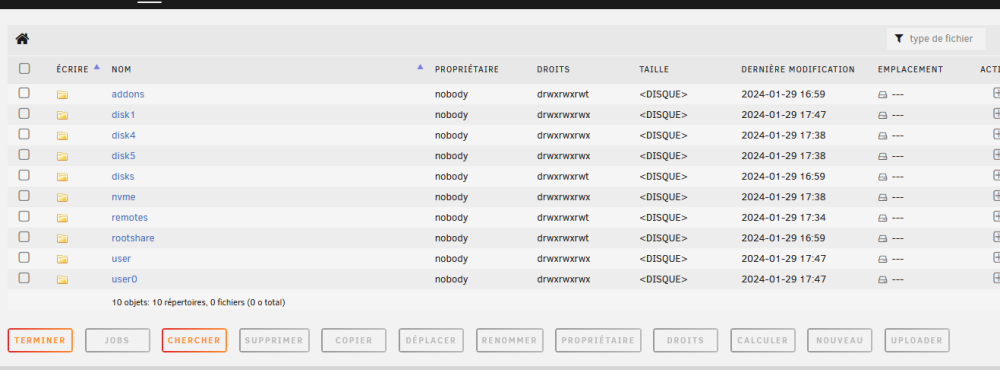Viewport: 1000px width, 370px height.
Task: Click the filter funnel icon
Action: (x=899, y=39)
